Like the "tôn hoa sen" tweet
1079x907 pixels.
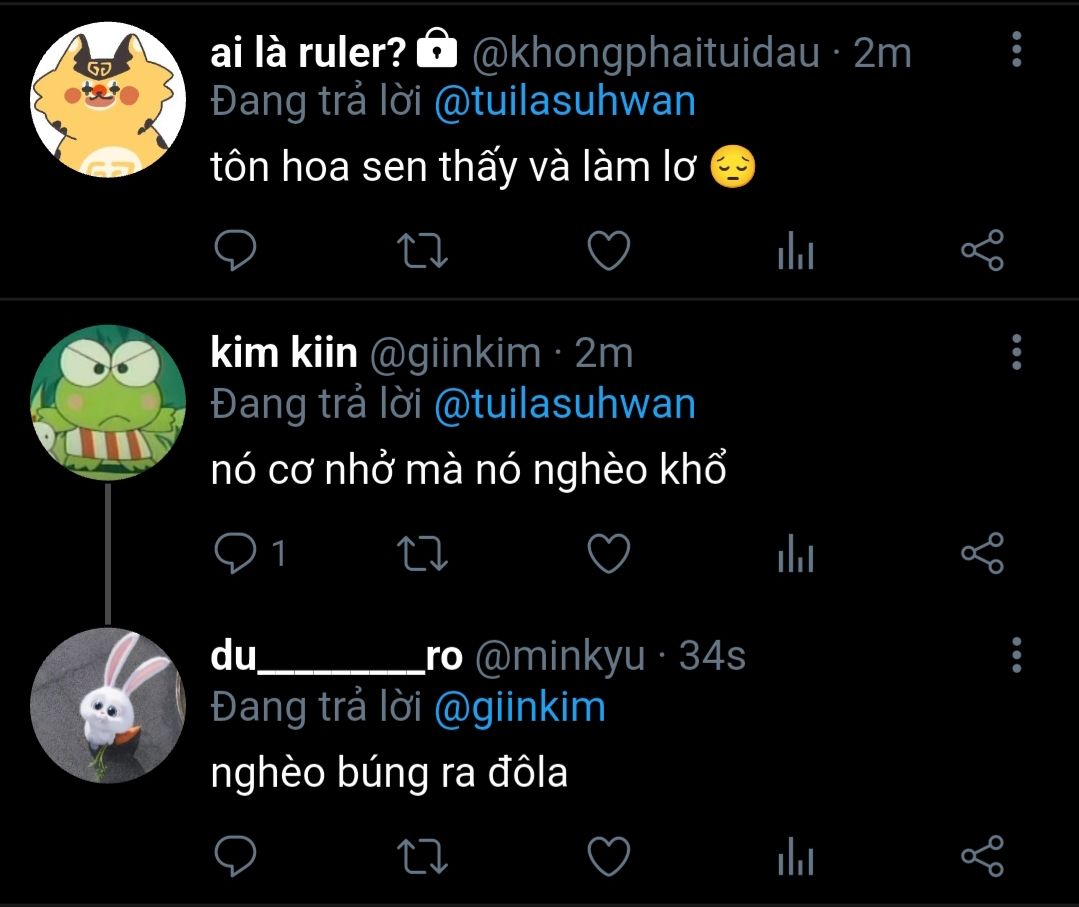click(607, 251)
